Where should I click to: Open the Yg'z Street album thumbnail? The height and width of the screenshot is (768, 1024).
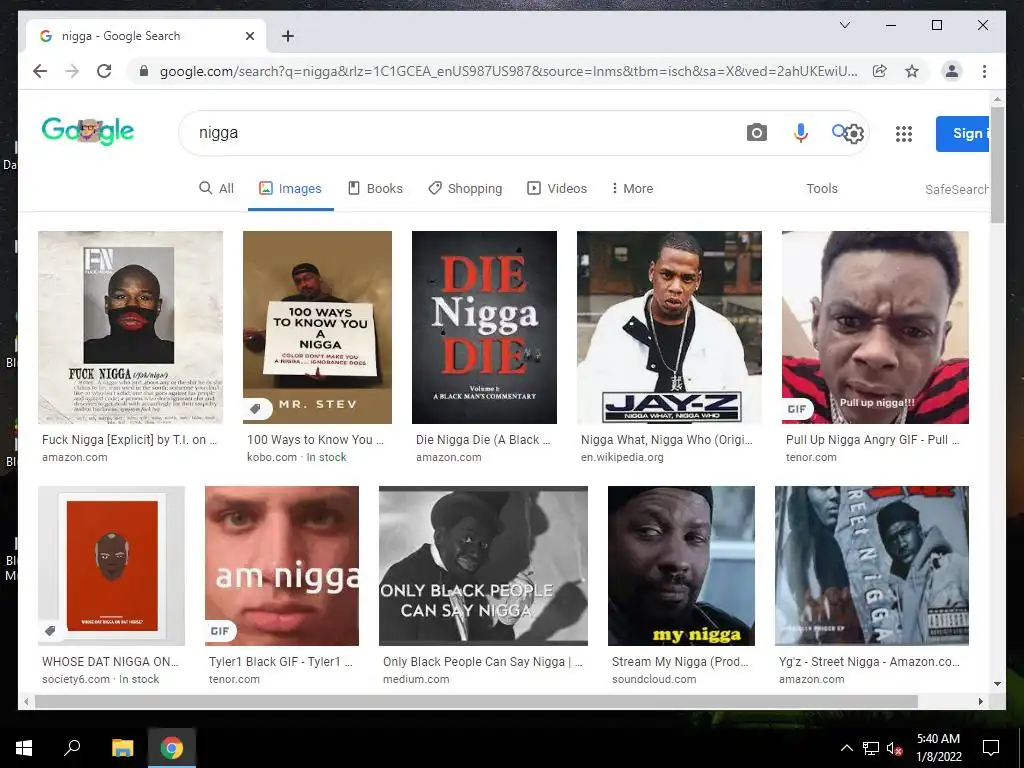tap(872, 566)
